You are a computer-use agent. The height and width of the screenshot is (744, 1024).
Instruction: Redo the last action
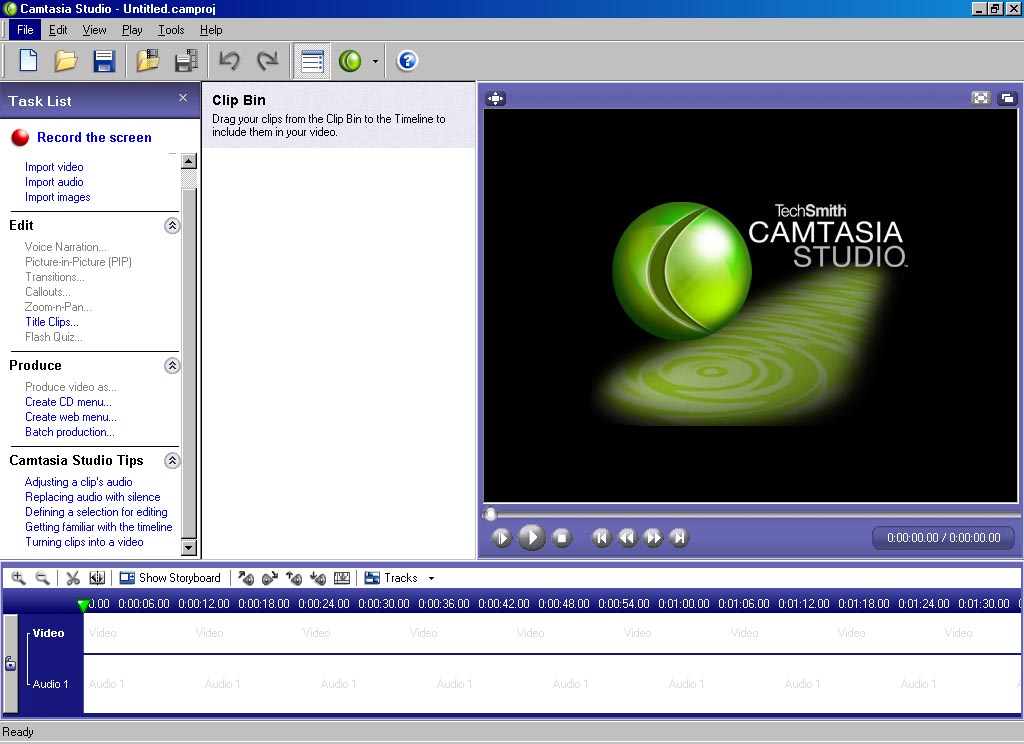tap(268, 61)
